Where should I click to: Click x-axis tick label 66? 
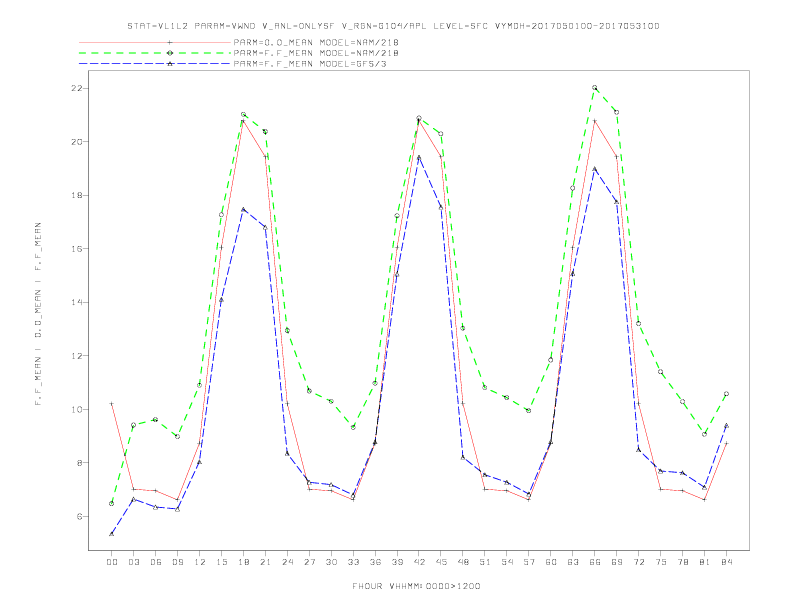point(595,562)
